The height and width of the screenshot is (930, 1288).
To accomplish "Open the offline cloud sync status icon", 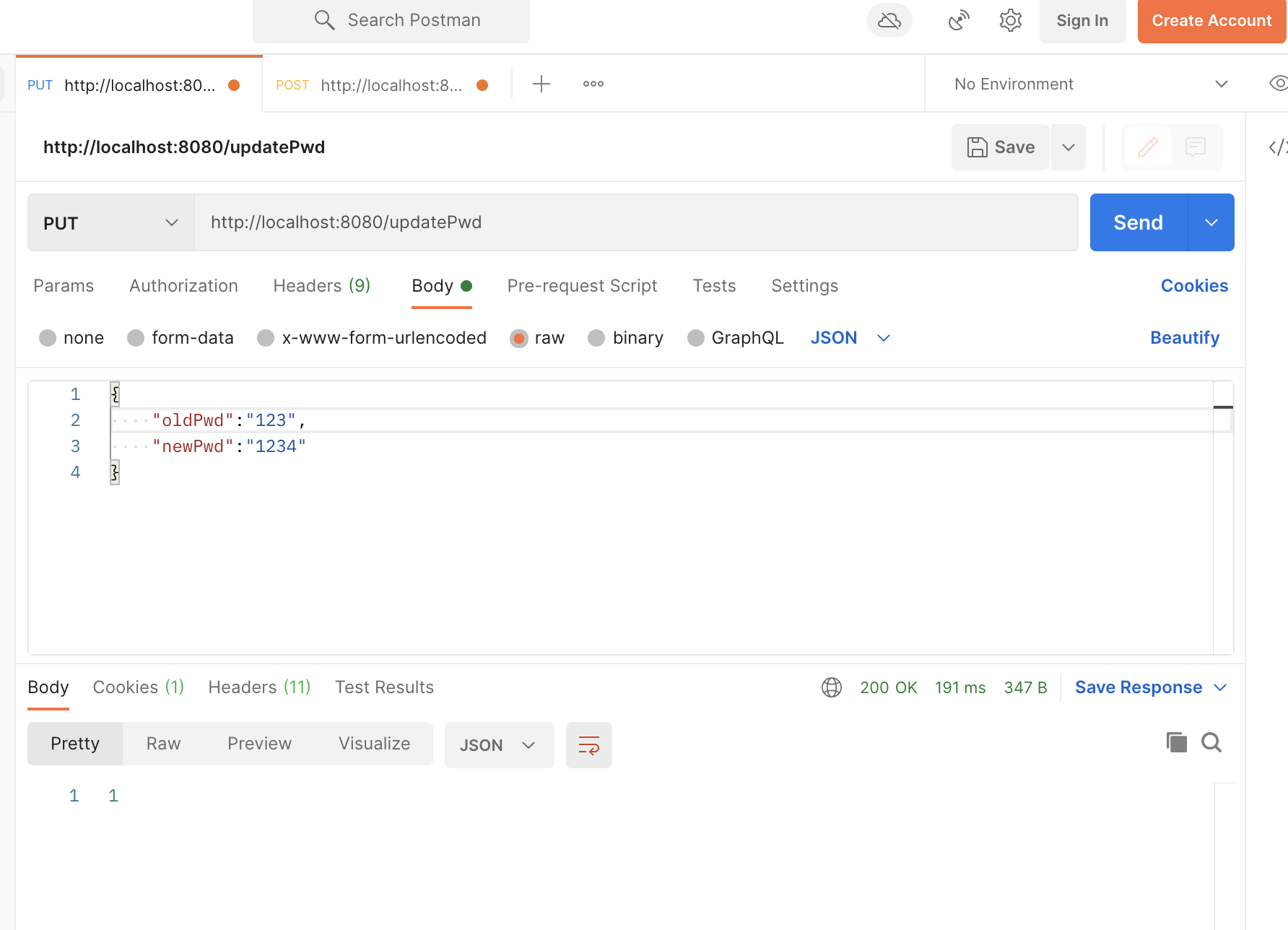I will [889, 20].
